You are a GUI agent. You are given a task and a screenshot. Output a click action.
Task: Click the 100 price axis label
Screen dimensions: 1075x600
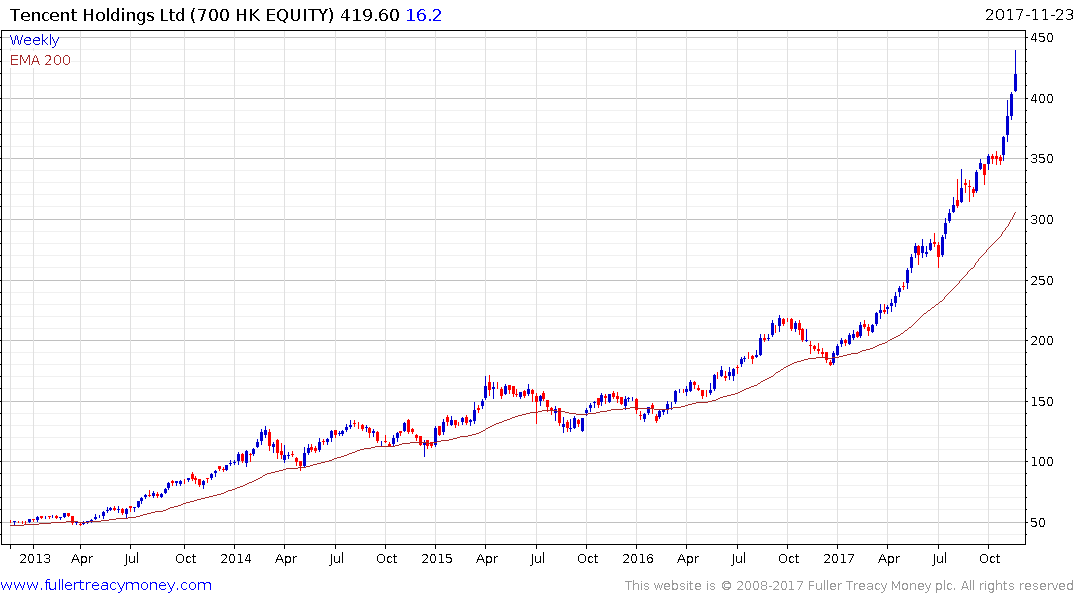pyautogui.click(x=1042, y=462)
